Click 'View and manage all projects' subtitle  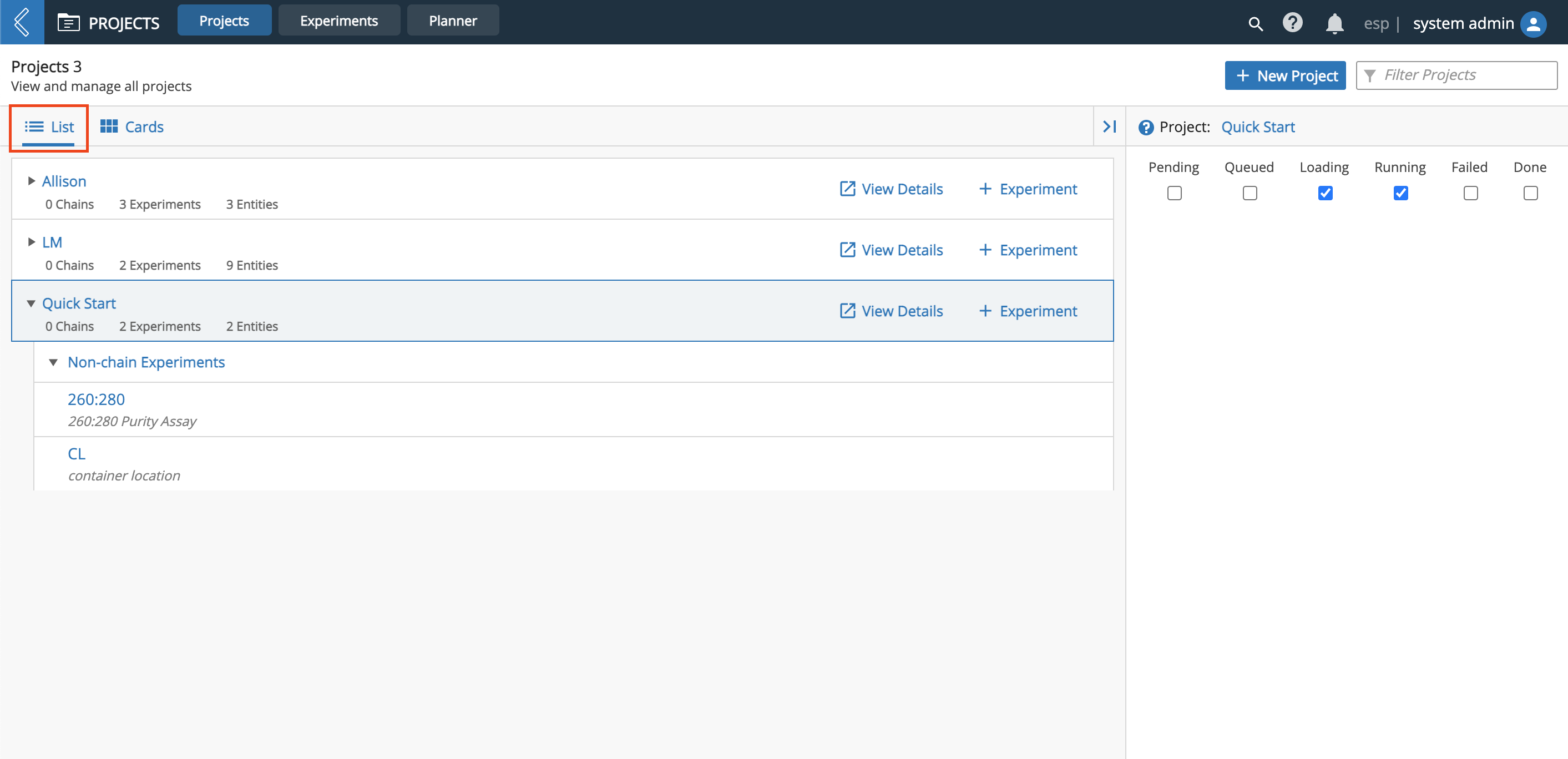click(x=101, y=86)
